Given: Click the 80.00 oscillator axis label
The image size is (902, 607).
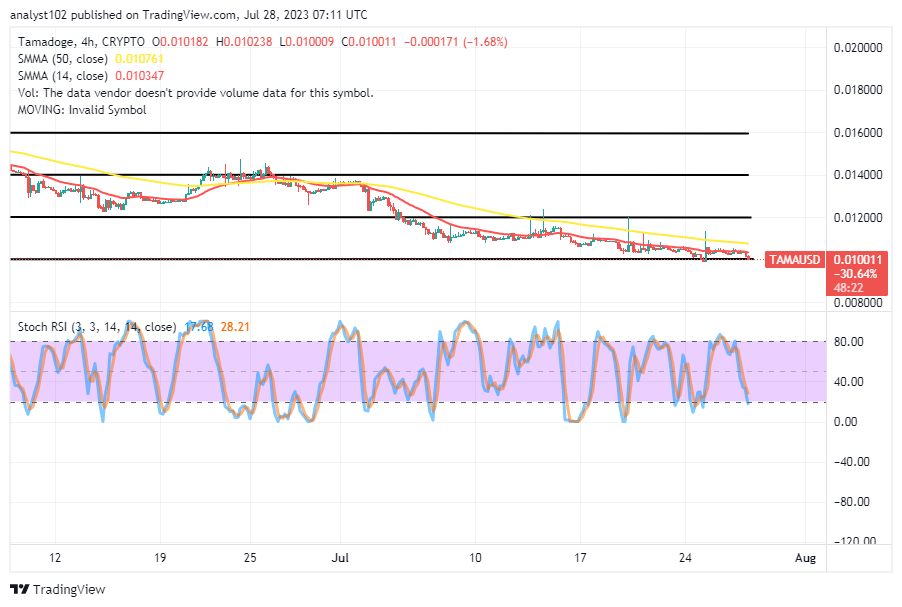Looking at the screenshot, I should click(849, 342).
